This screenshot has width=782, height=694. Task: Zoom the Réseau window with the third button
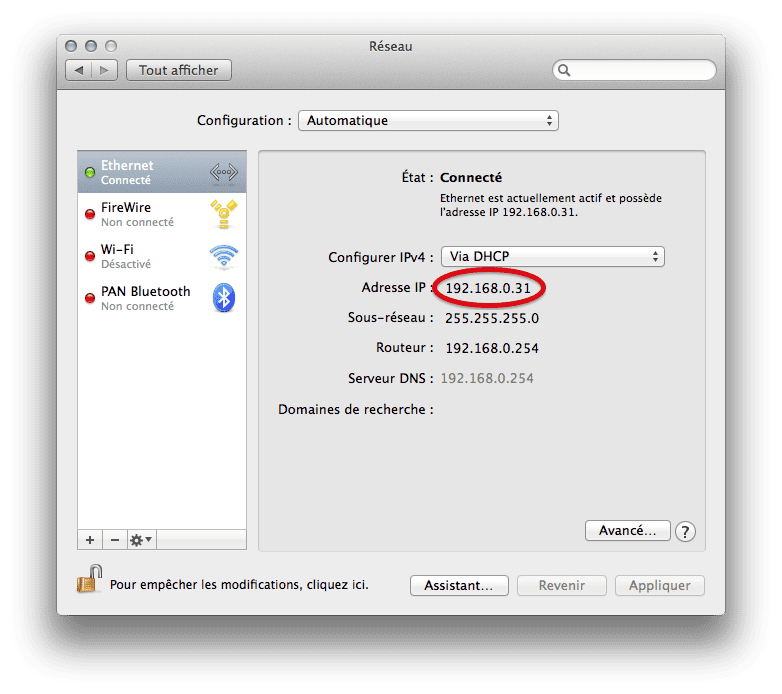tap(111, 46)
